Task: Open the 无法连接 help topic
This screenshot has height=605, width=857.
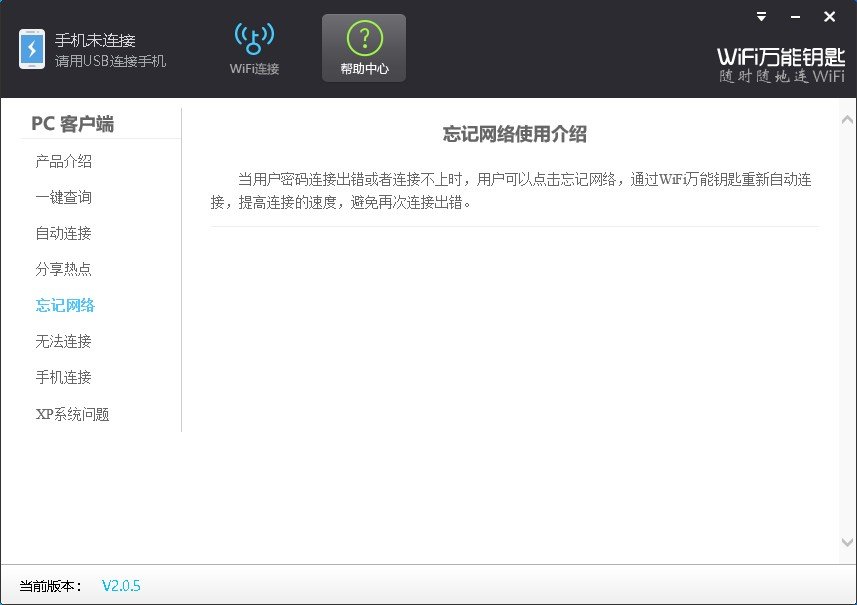Action: tap(65, 341)
